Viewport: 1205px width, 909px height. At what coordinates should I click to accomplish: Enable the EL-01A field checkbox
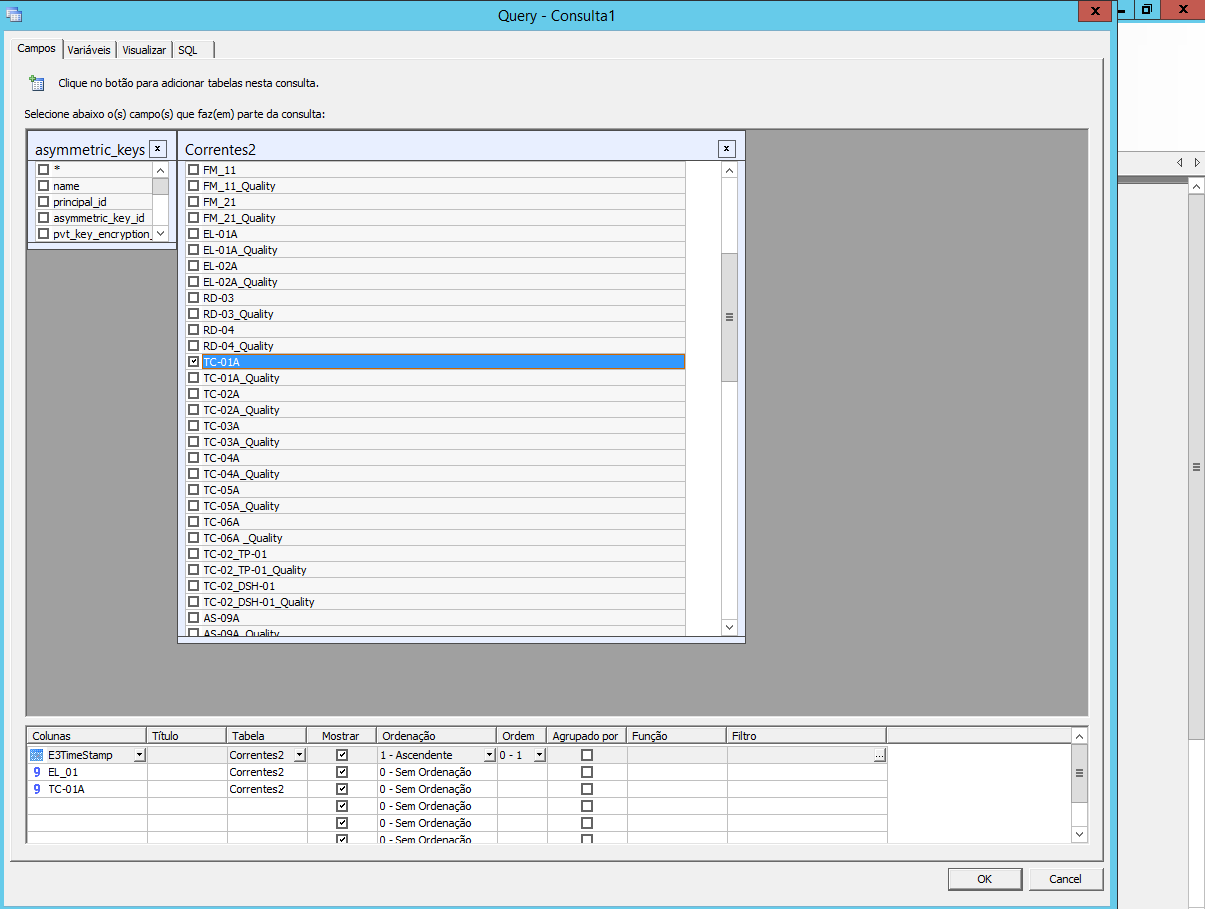coord(194,234)
